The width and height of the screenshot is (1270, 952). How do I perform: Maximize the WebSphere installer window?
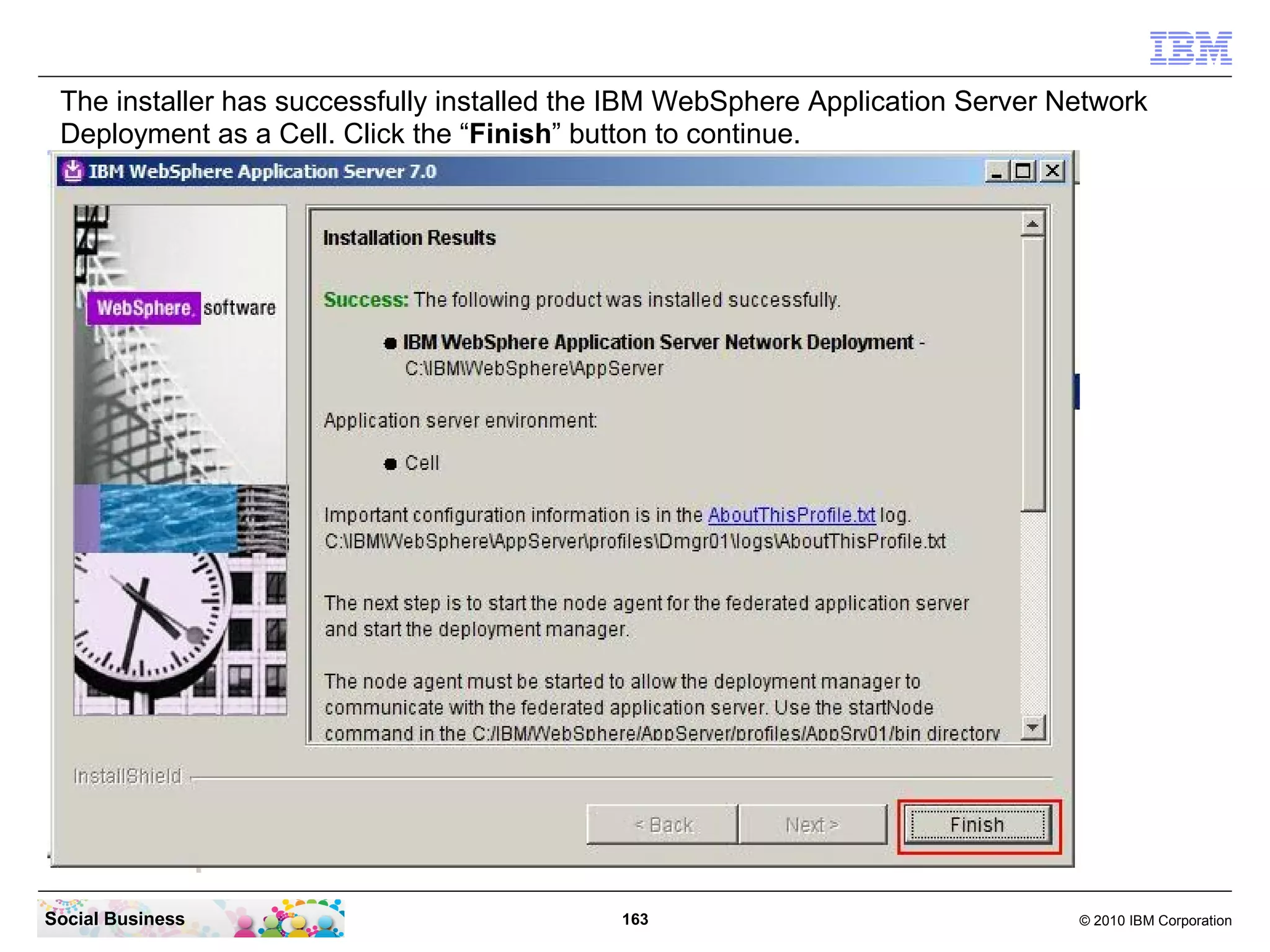click(1023, 171)
